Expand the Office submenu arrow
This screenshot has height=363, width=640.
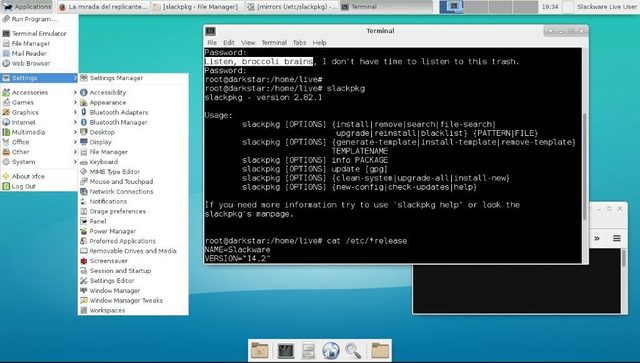pyautogui.click(x=75, y=142)
